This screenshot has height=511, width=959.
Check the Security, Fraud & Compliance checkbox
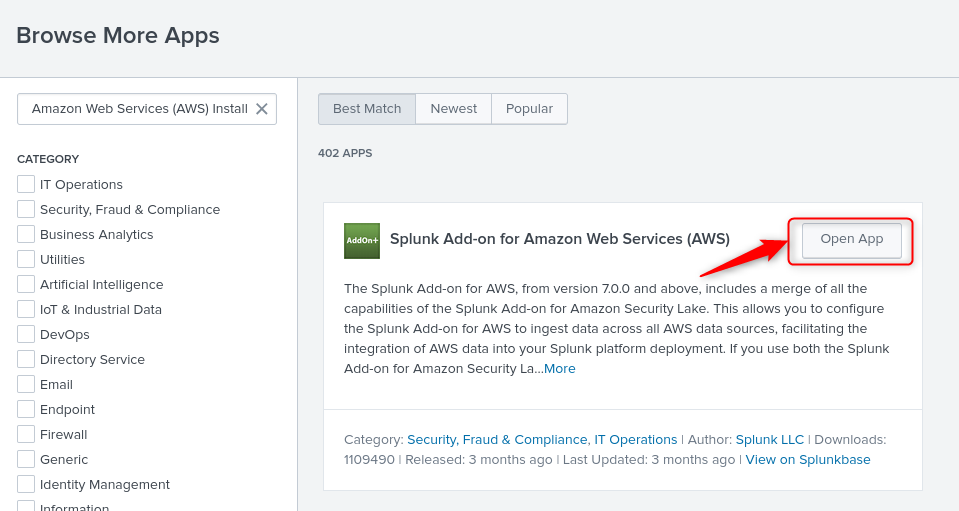(x=26, y=209)
